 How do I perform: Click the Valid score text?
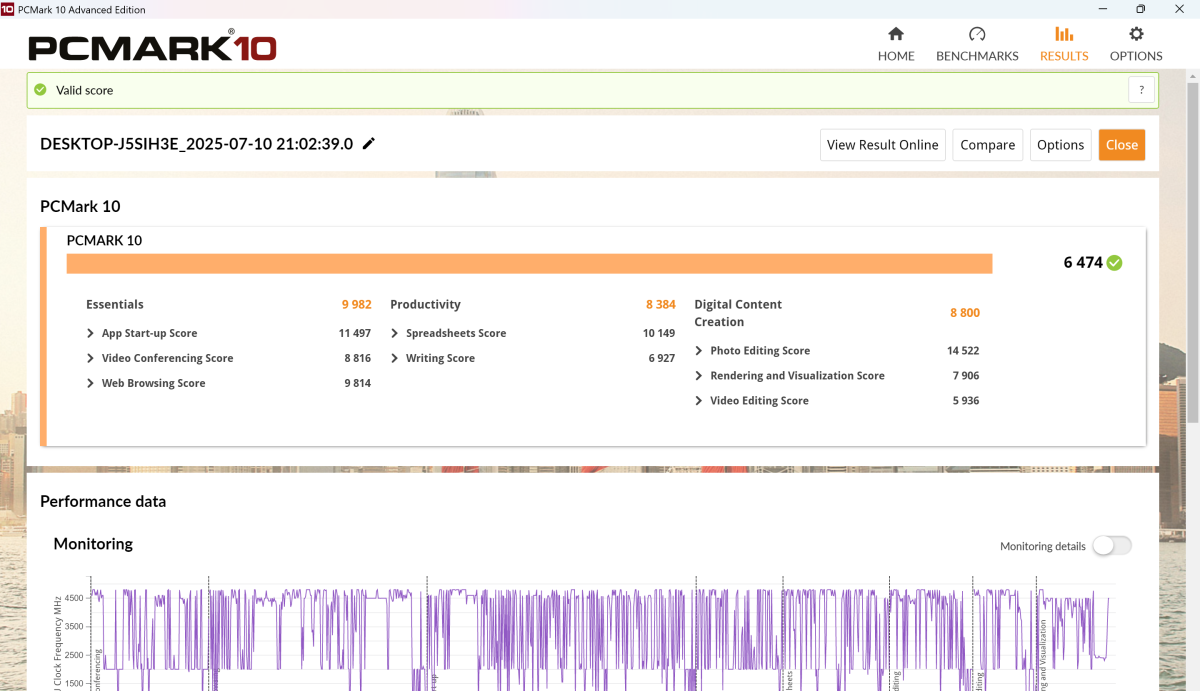tap(84, 90)
